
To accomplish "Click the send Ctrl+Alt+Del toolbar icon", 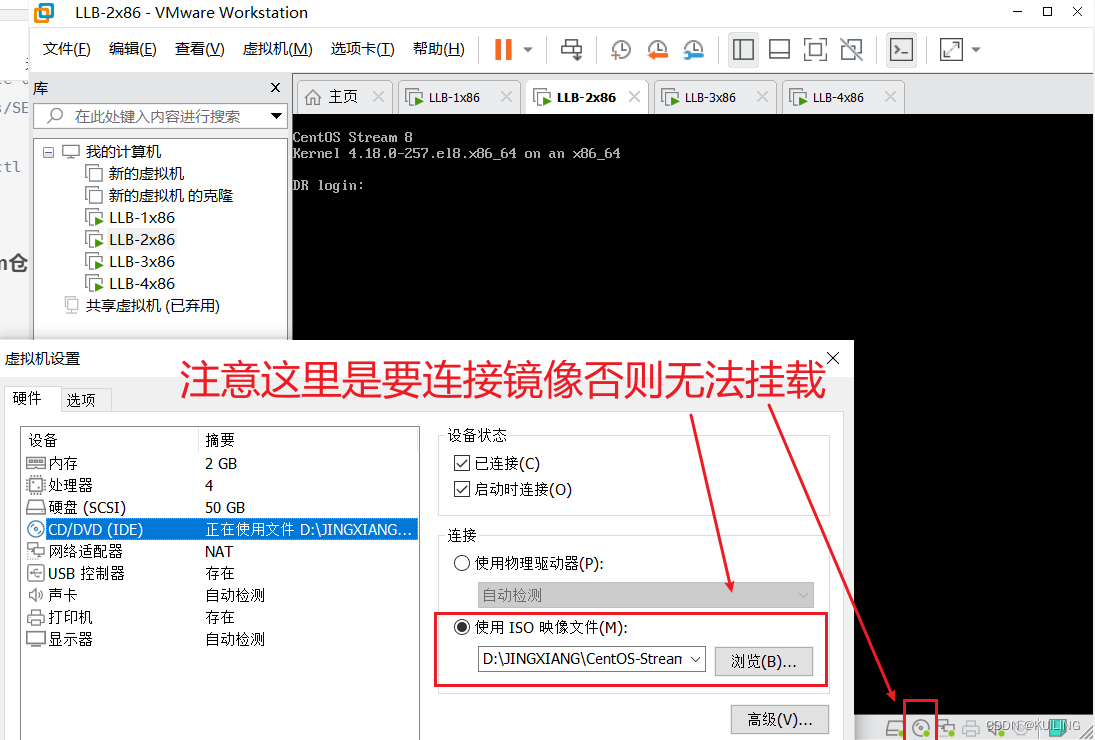I will coord(571,50).
